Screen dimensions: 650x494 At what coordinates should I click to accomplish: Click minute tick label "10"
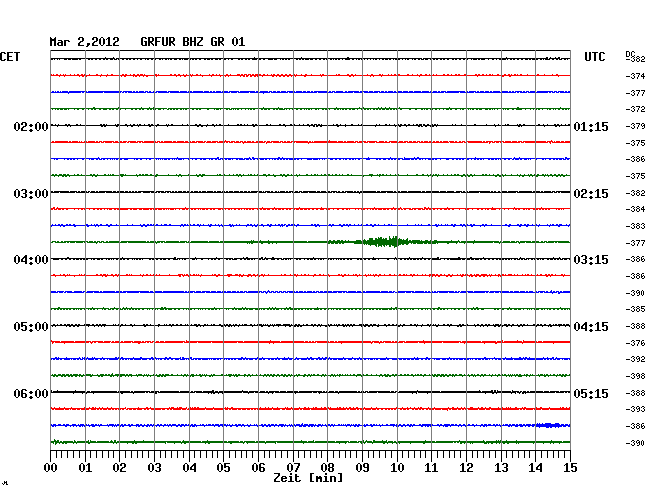[397, 467]
